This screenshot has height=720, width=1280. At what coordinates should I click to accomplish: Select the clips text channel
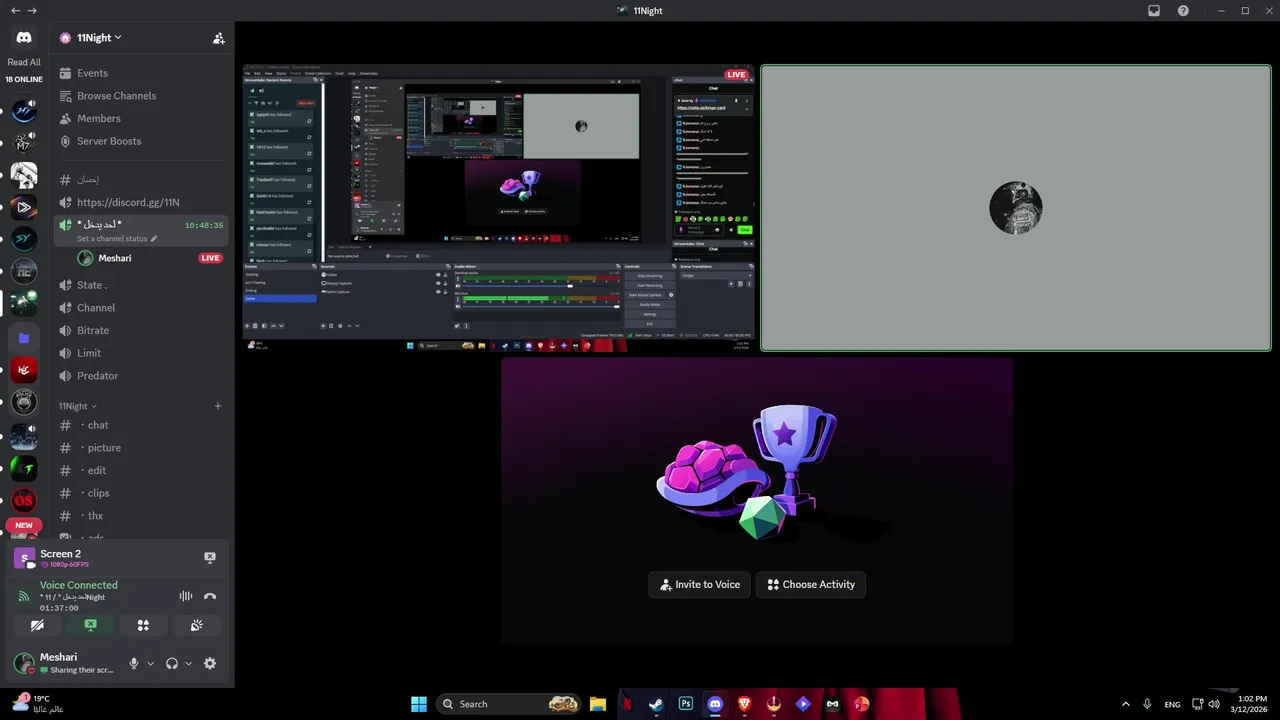click(141, 493)
